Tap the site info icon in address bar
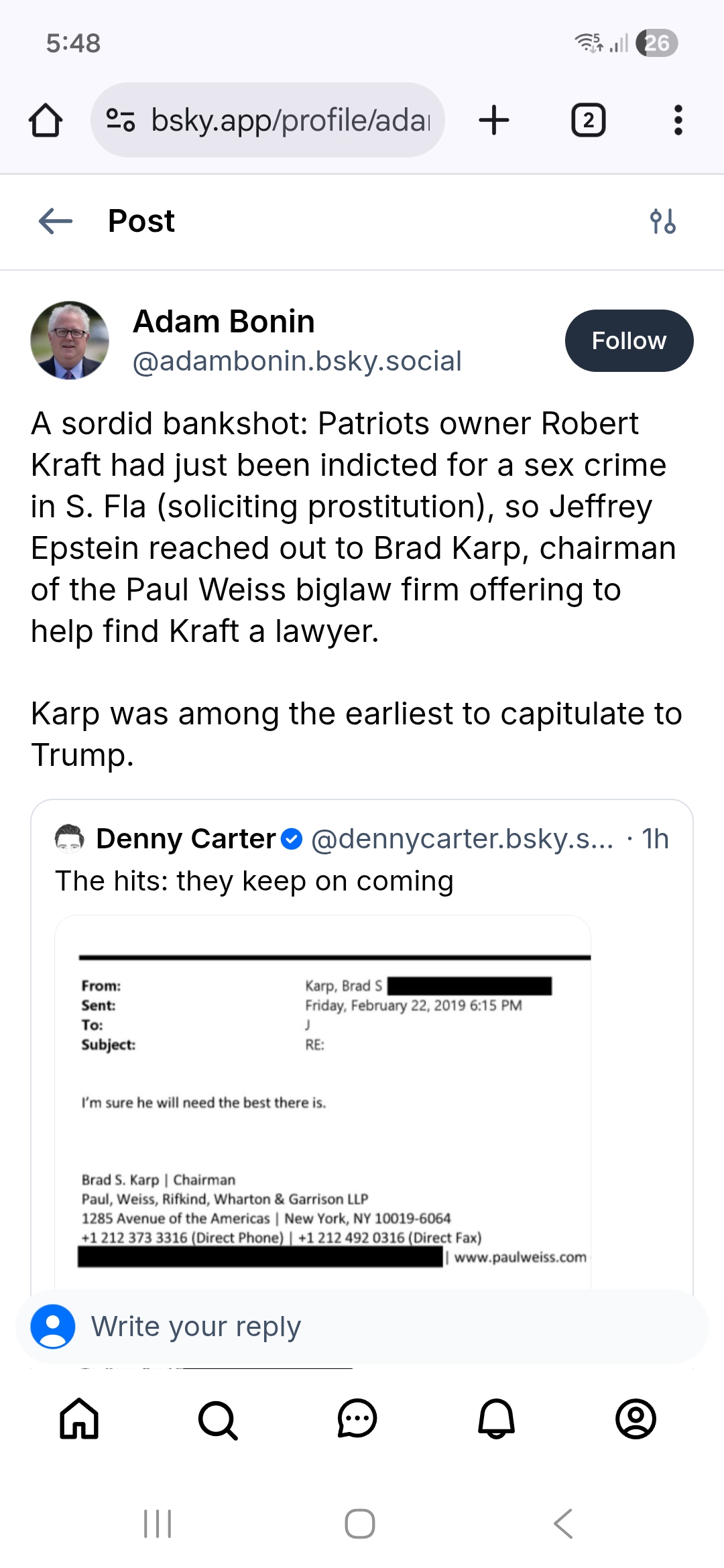This screenshot has height=1568, width=724. [121, 121]
